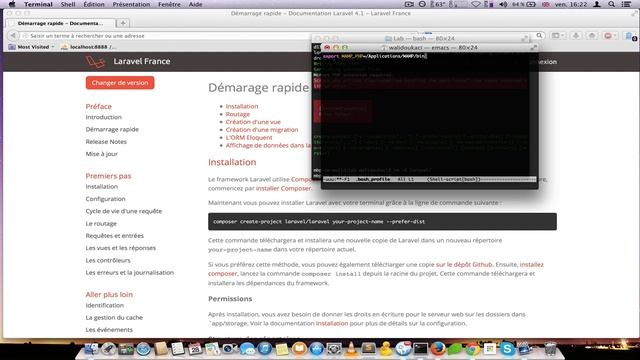Open Spotlight search in menu bar
Viewport: 640px width, 360px height.
[x=611, y=4]
